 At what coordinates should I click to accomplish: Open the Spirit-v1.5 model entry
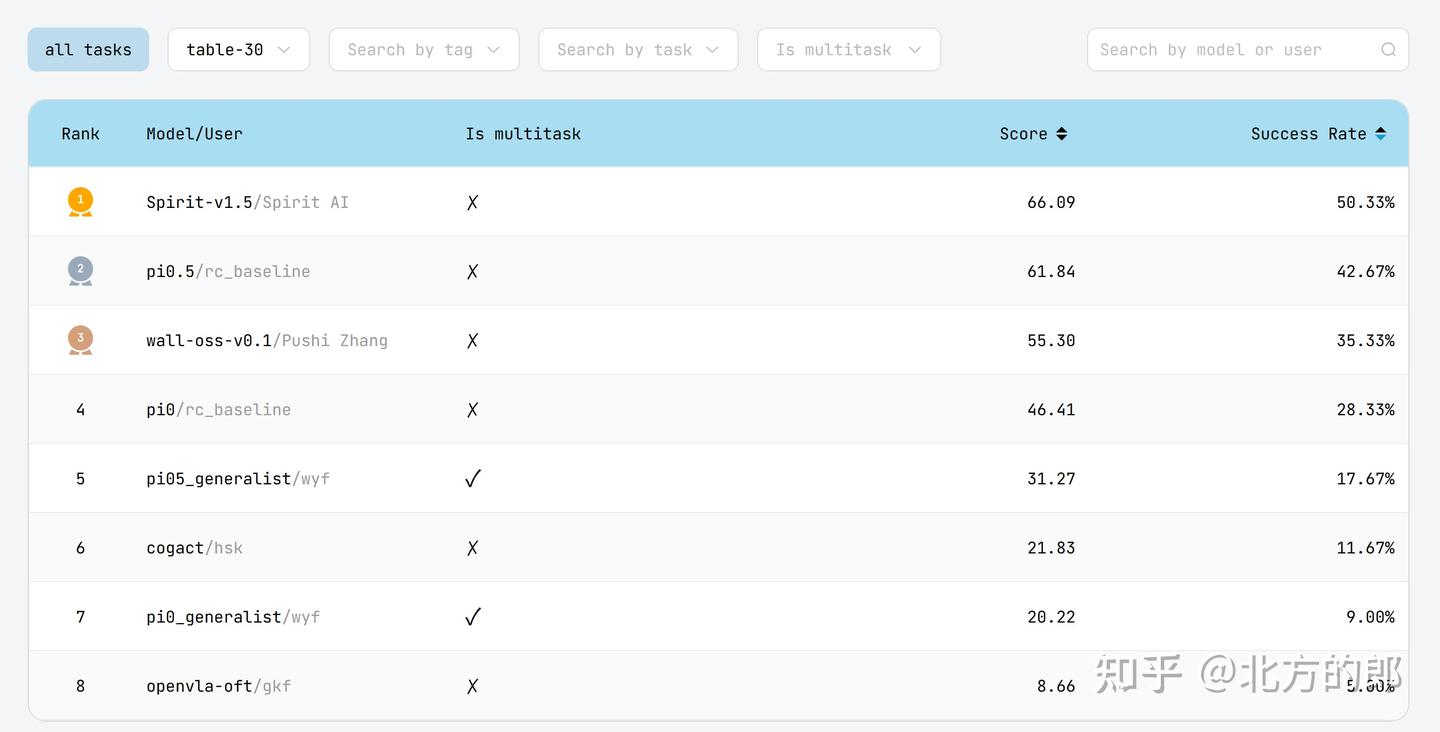pyautogui.click(x=198, y=202)
